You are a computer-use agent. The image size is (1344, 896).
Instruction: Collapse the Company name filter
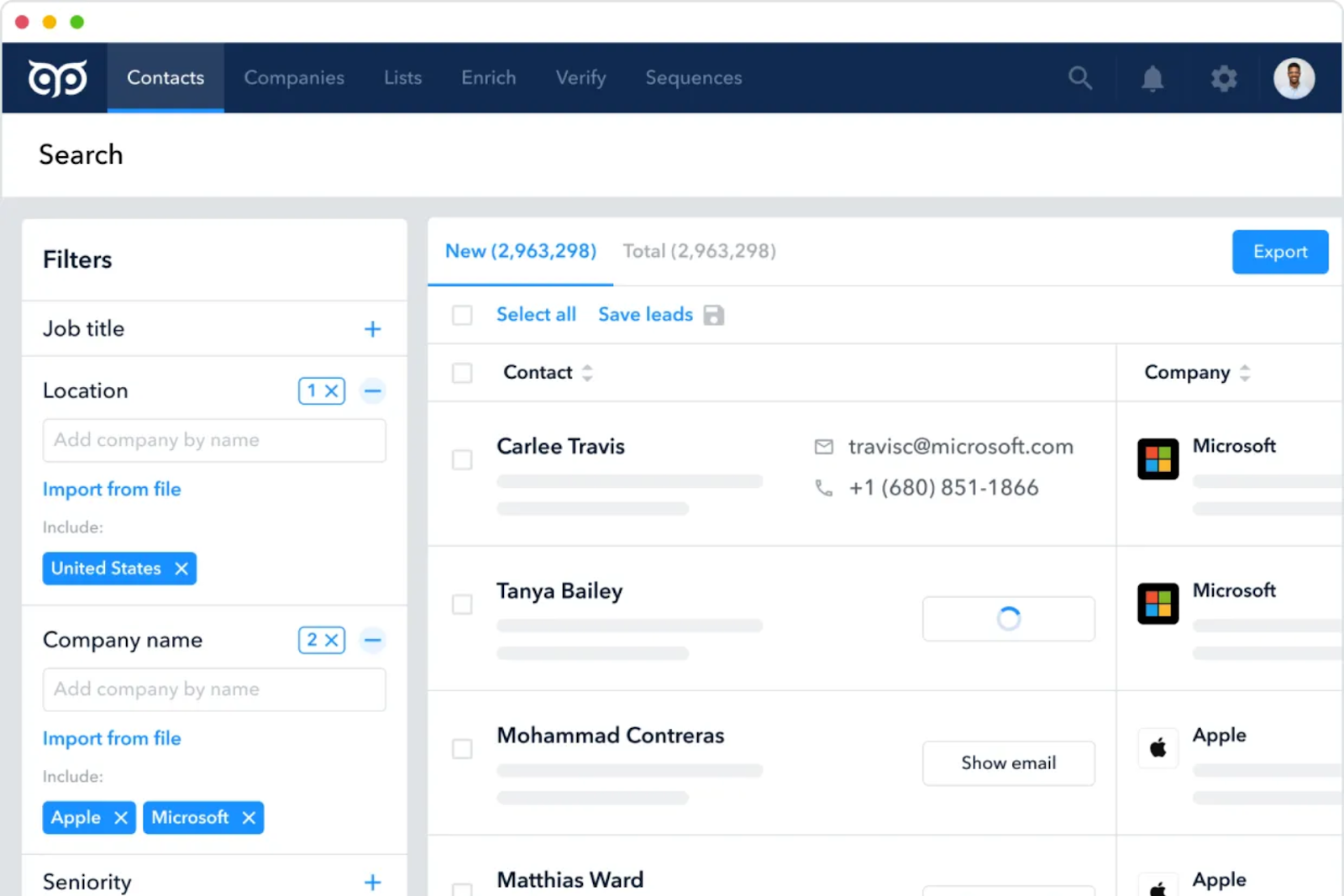[x=373, y=640]
